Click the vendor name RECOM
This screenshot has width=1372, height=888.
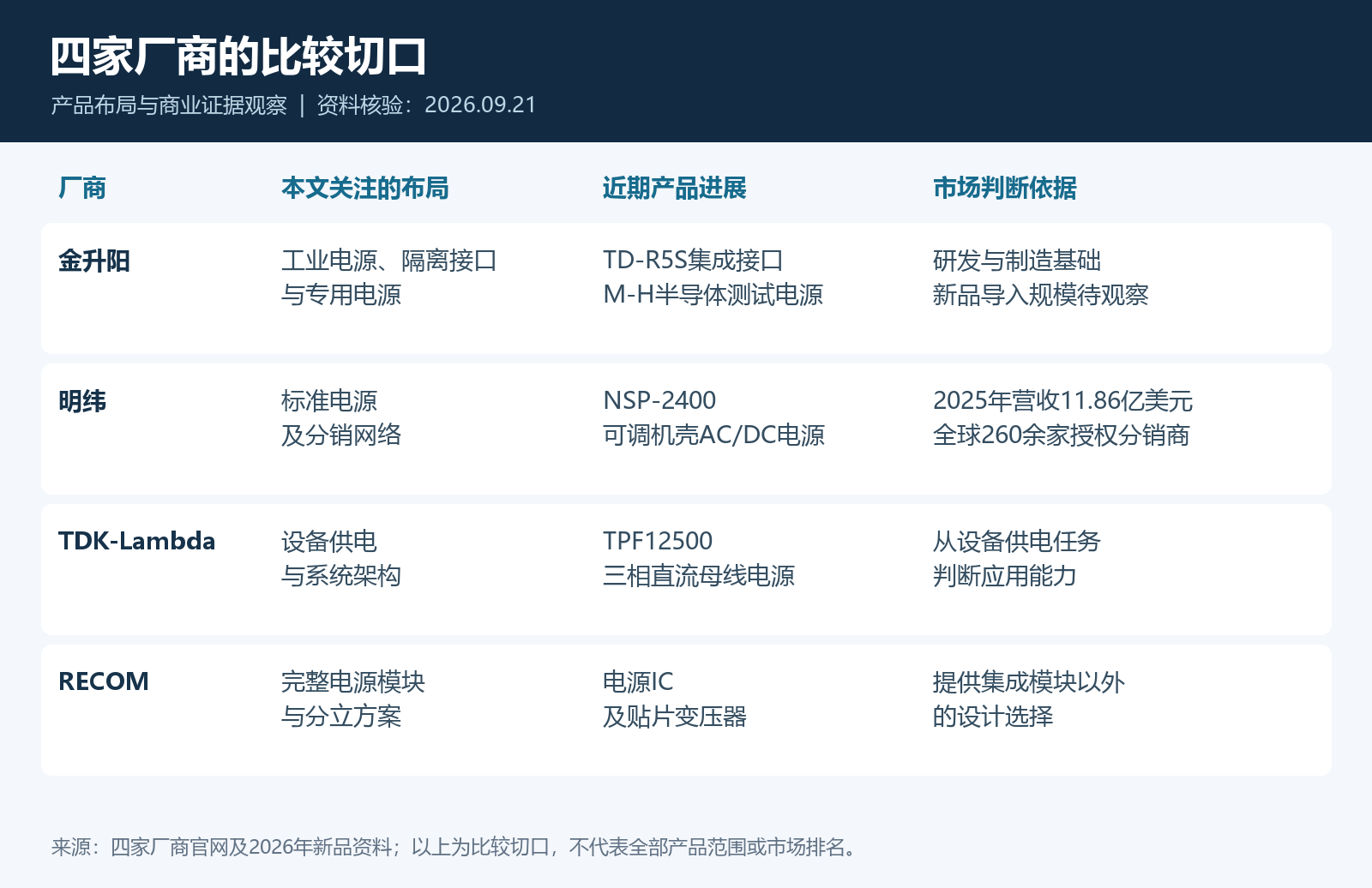pyautogui.click(x=104, y=682)
